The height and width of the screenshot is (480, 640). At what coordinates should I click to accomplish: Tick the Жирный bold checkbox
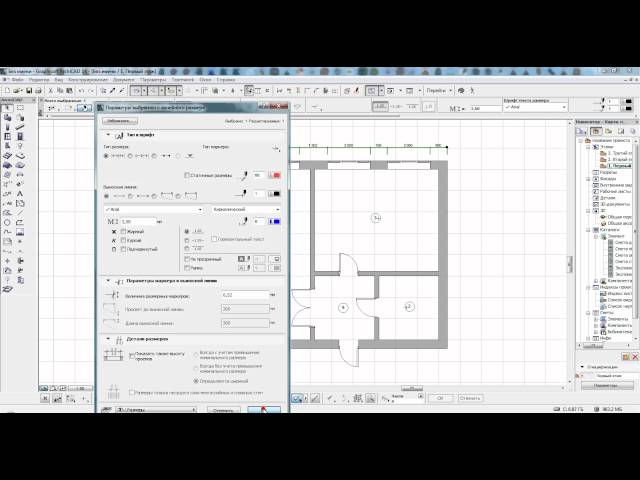pyautogui.click(x=123, y=231)
